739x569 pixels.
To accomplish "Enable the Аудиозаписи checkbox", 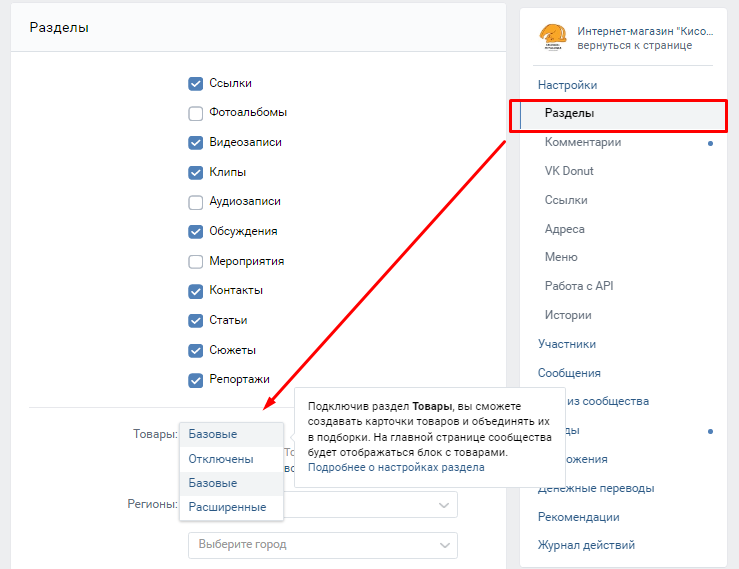I will coord(196,202).
